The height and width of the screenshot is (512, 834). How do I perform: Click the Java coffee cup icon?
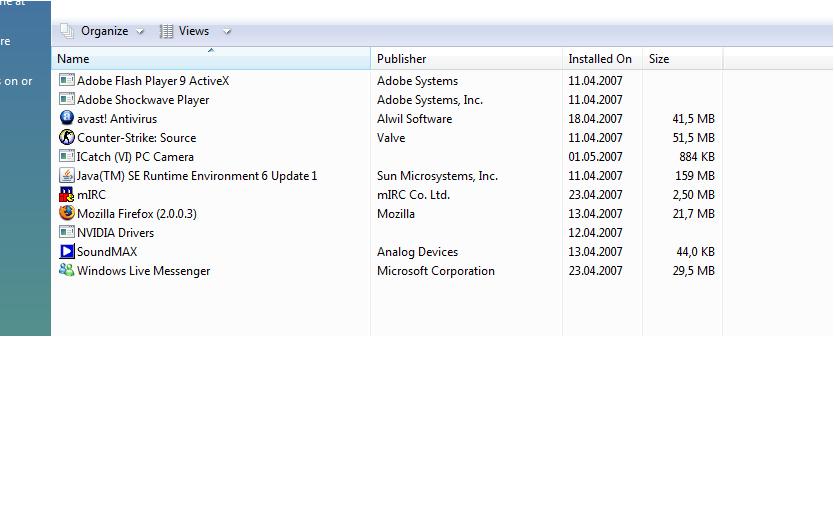[x=66, y=175]
